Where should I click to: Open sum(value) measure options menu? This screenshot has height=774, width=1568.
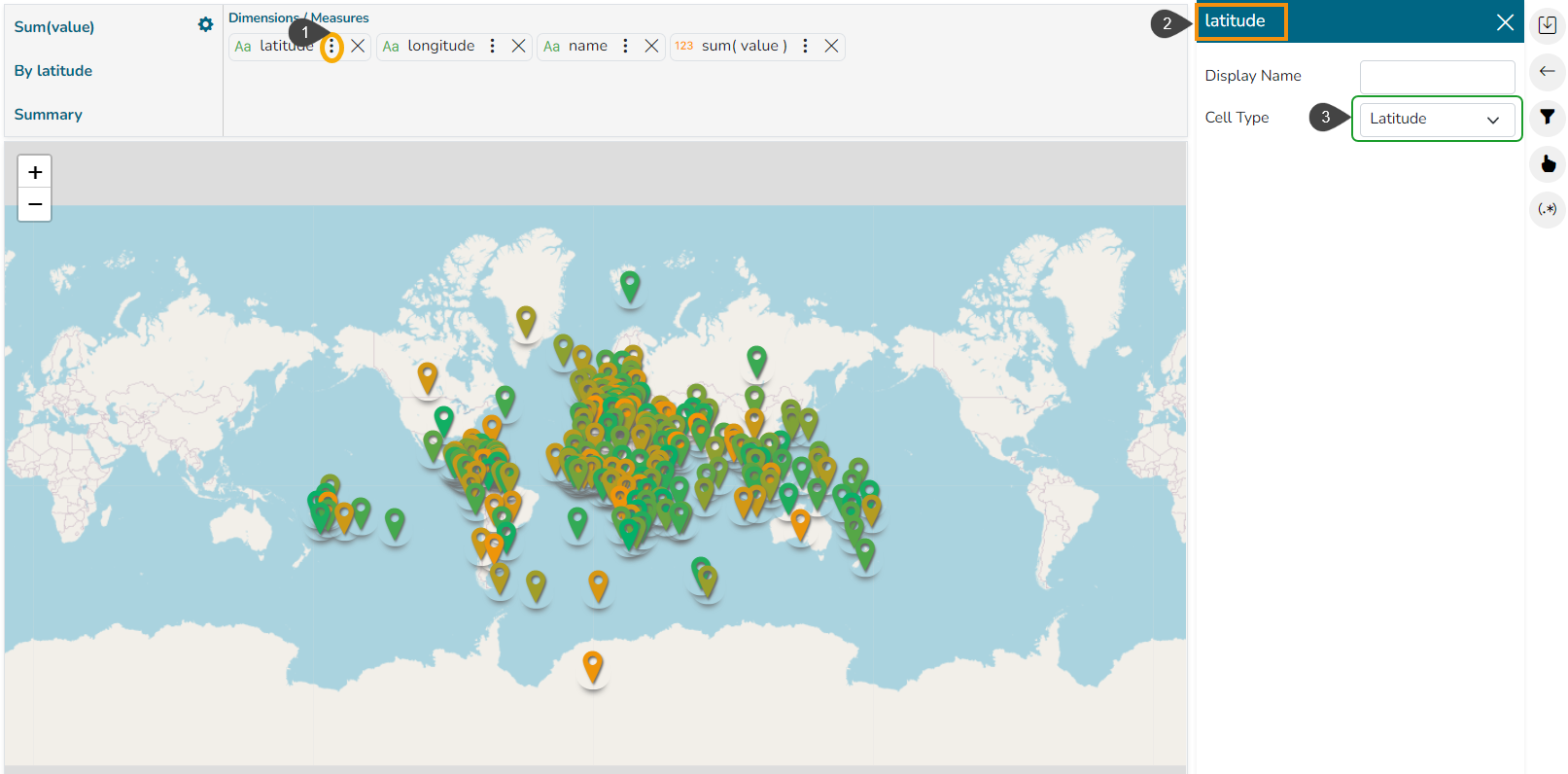tap(805, 47)
